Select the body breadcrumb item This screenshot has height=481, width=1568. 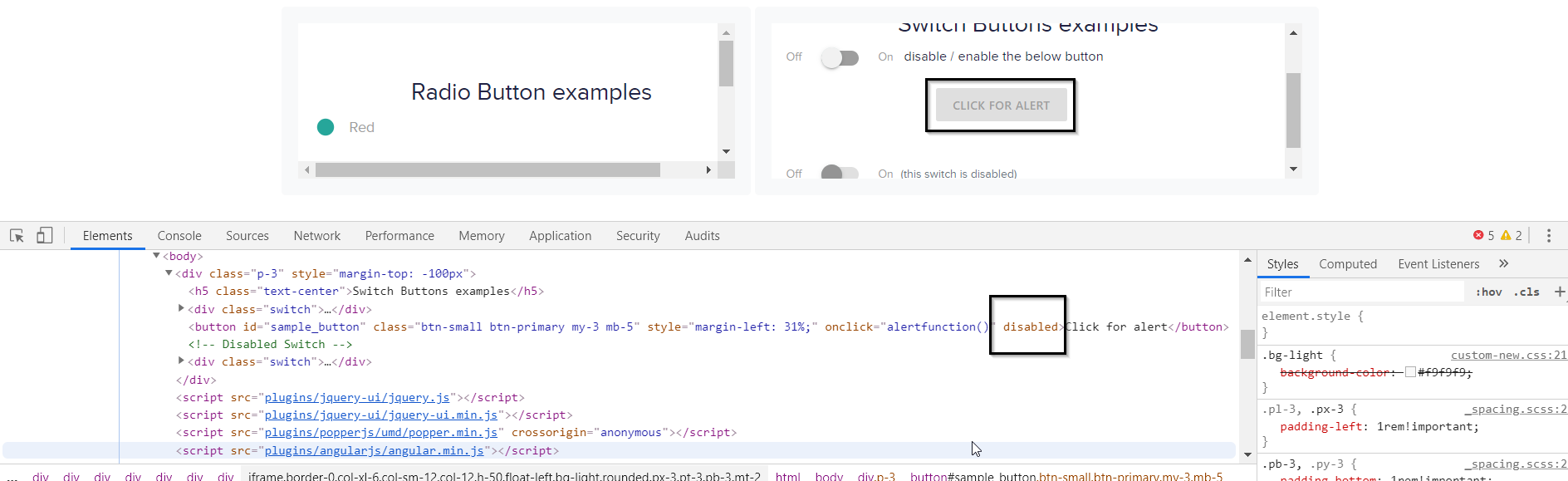tap(829, 476)
